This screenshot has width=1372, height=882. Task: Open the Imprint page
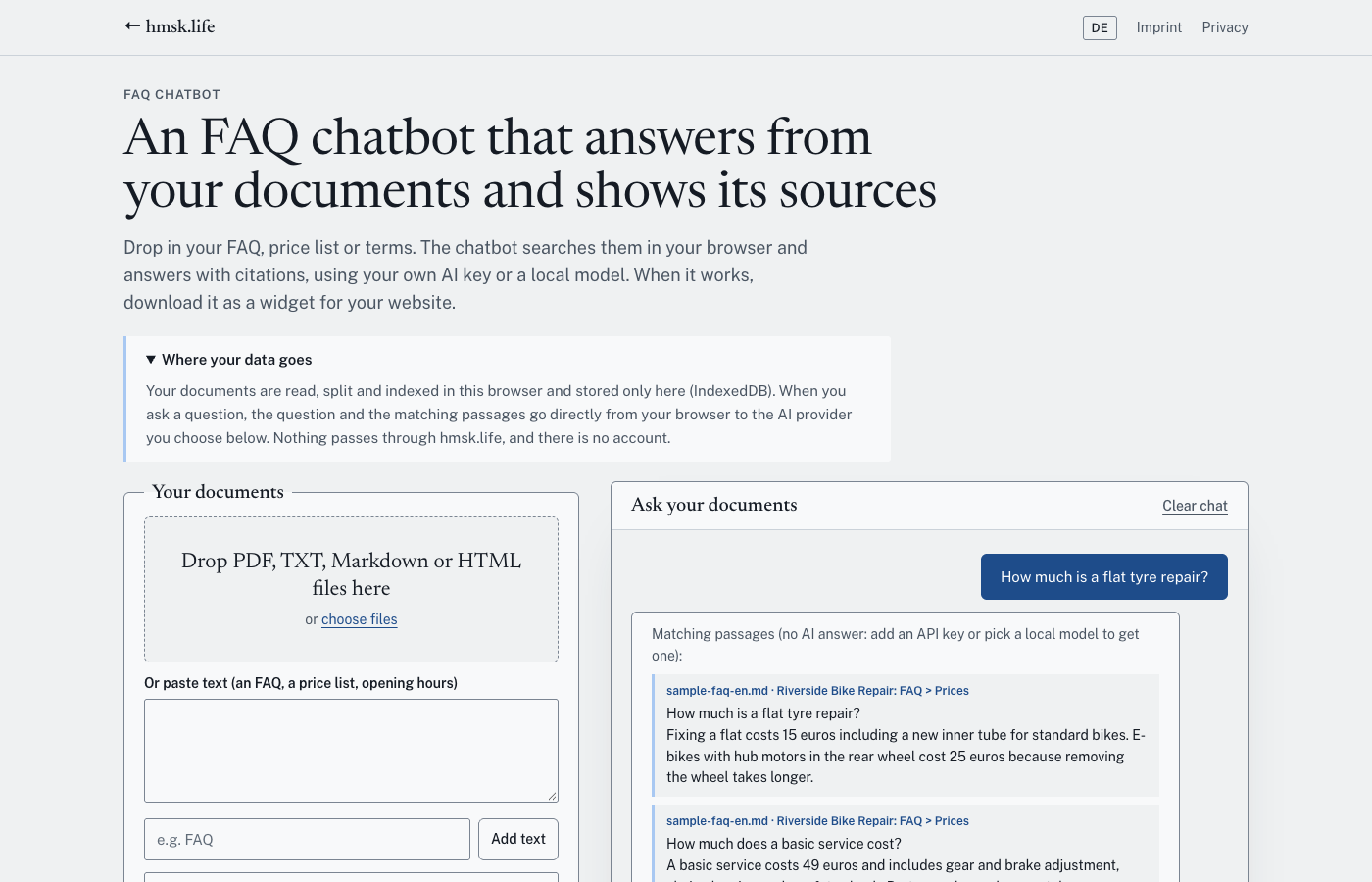[1159, 27]
